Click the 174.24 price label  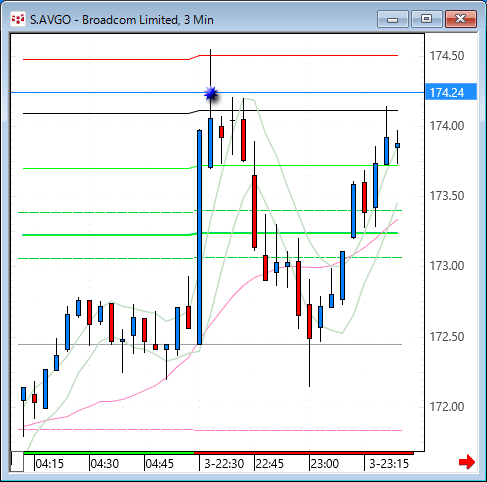tap(451, 92)
